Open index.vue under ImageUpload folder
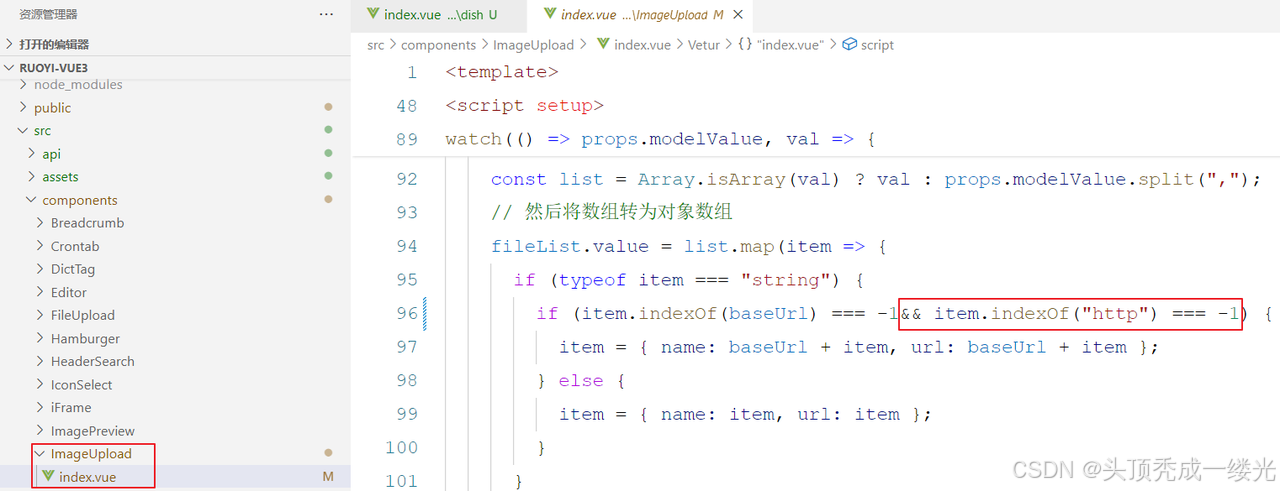This screenshot has height=491, width=1280. click(87, 477)
